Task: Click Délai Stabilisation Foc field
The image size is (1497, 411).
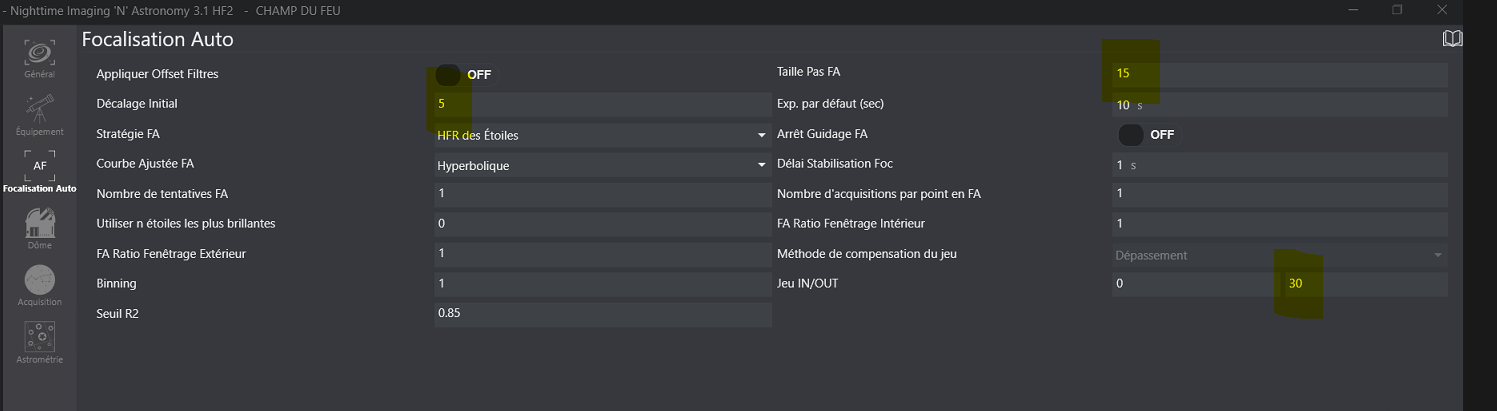Action: pyautogui.click(x=1280, y=165)
